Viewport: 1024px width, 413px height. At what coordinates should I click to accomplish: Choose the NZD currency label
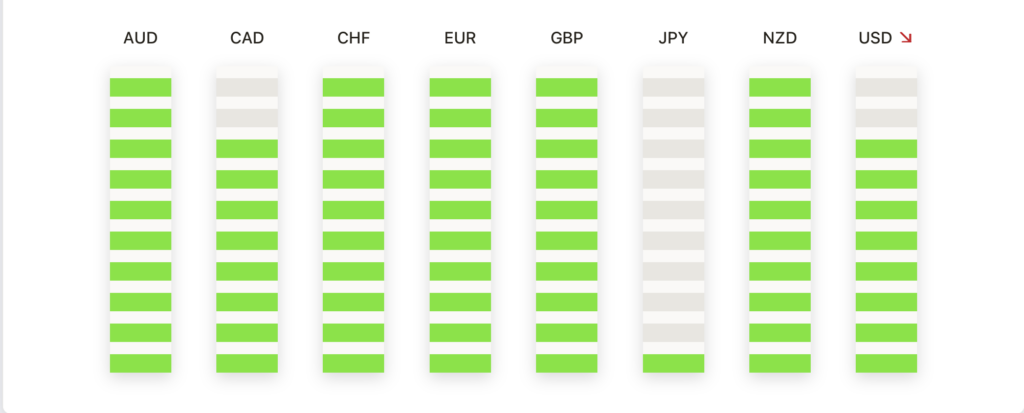pyautogui.click(x=780, y=38)
